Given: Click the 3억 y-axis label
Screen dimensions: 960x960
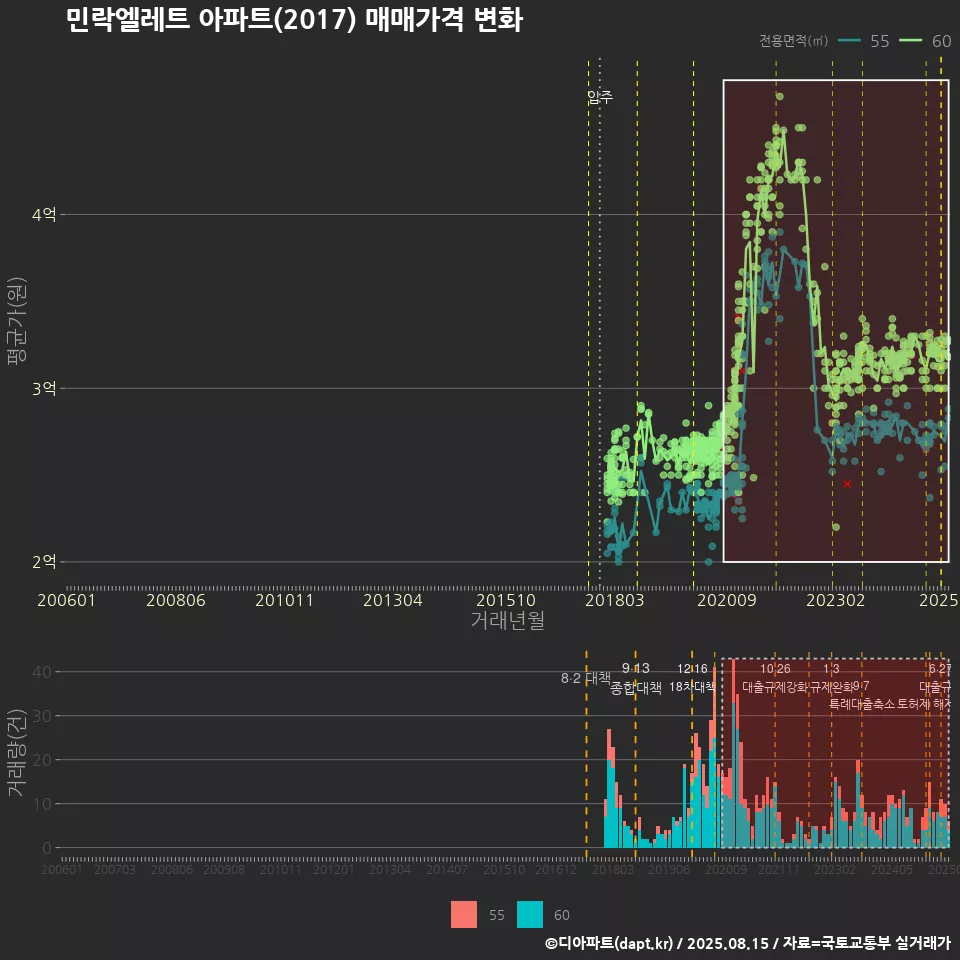Looking at the screenshot, I should point(44,389).
